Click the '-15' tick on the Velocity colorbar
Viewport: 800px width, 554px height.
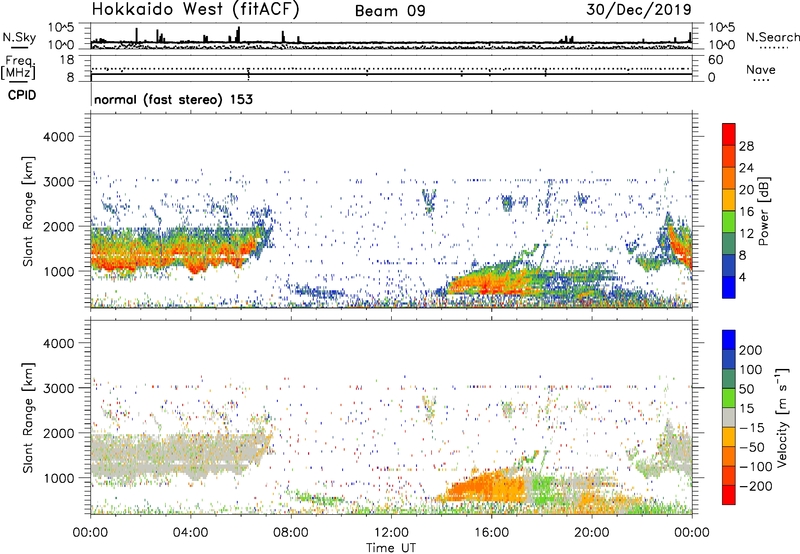752,427
